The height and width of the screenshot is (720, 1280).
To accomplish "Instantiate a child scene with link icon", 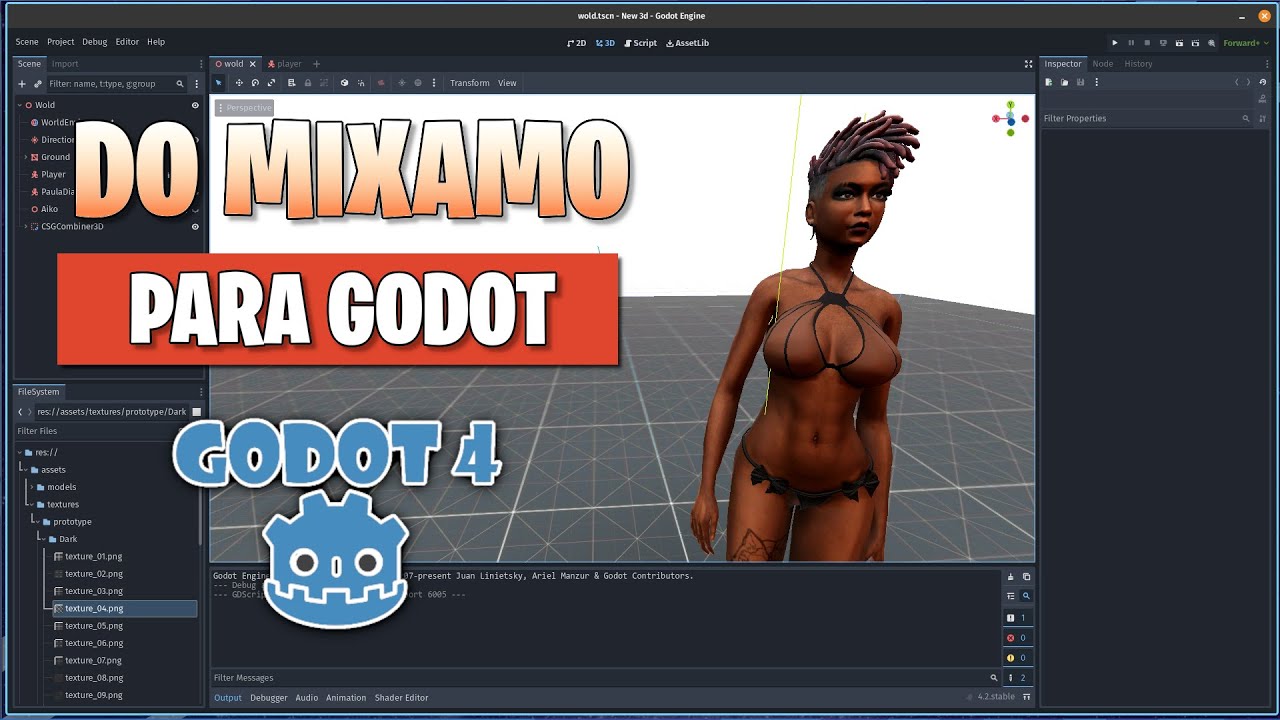I will (x=38, y=84).
